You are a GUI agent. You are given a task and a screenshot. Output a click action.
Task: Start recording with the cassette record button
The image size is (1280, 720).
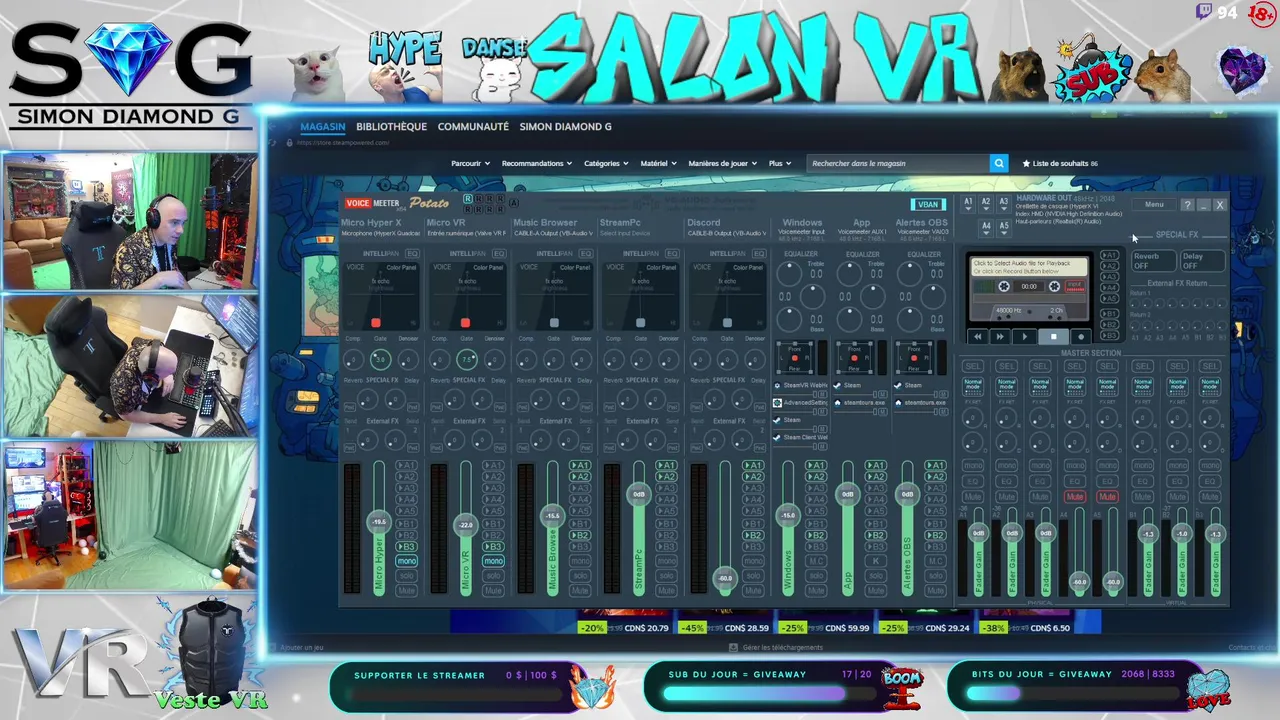pos(1080,337)
